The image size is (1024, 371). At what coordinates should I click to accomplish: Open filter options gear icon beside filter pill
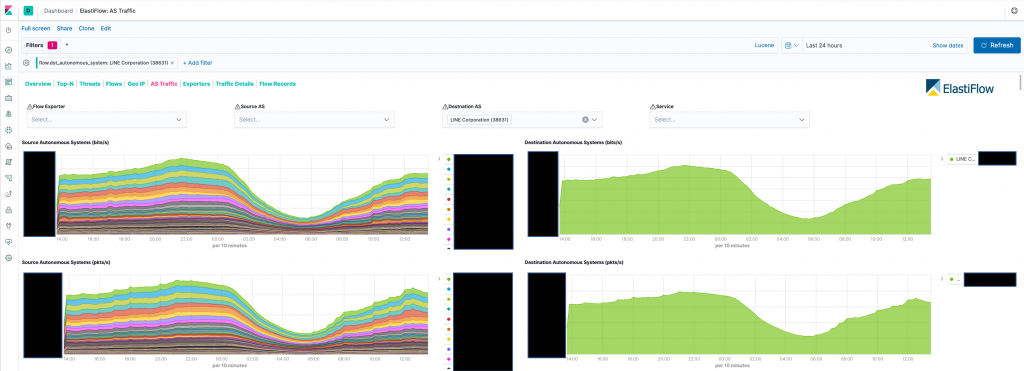coord(26,63)
